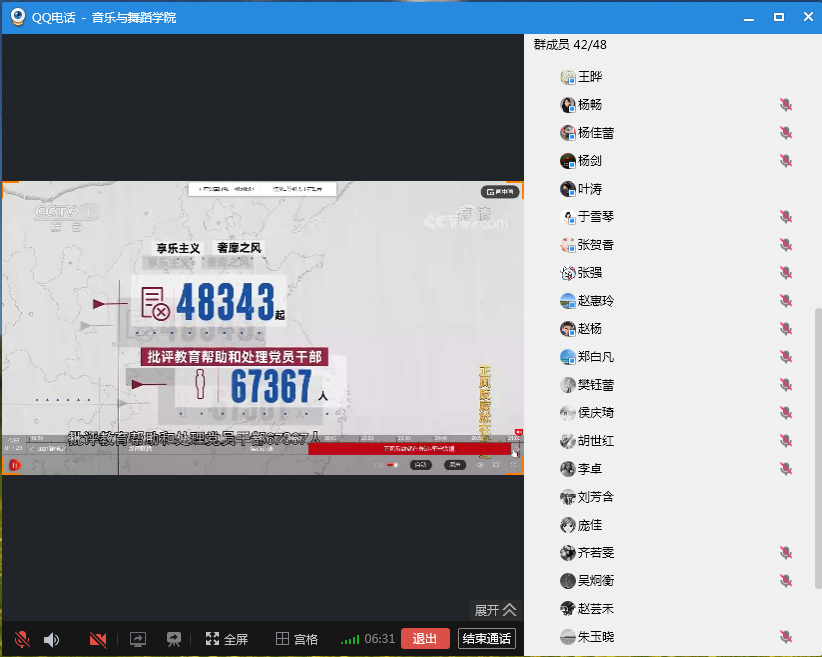Viewport: 822px width, 657px height.
Task: Click the screen share icon
Action: 138,639
